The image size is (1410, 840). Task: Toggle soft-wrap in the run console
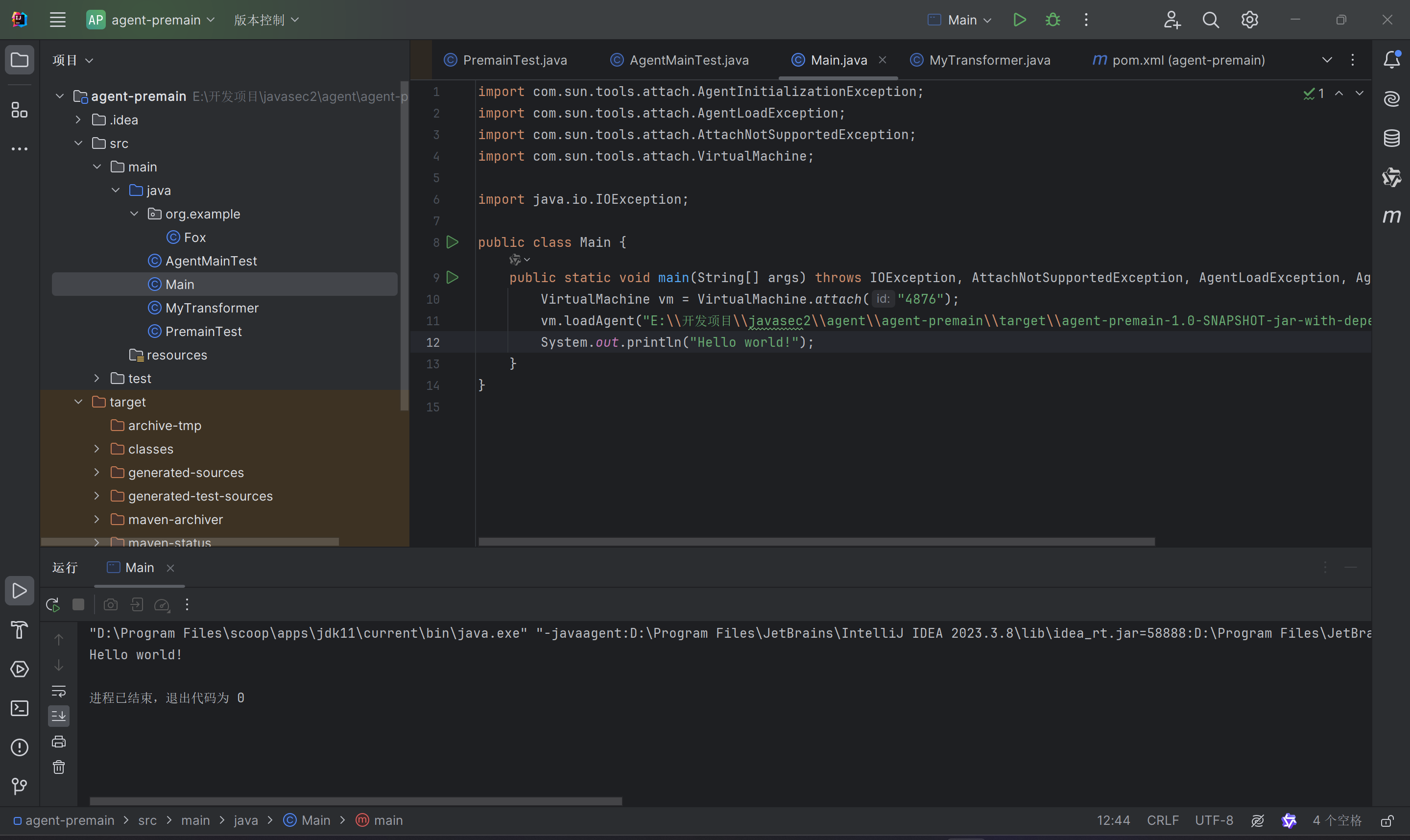click(59, 691)
